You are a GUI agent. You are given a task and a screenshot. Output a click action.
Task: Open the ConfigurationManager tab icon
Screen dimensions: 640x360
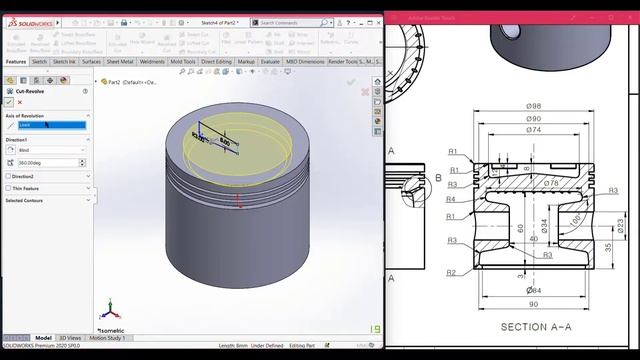(36, 80)
